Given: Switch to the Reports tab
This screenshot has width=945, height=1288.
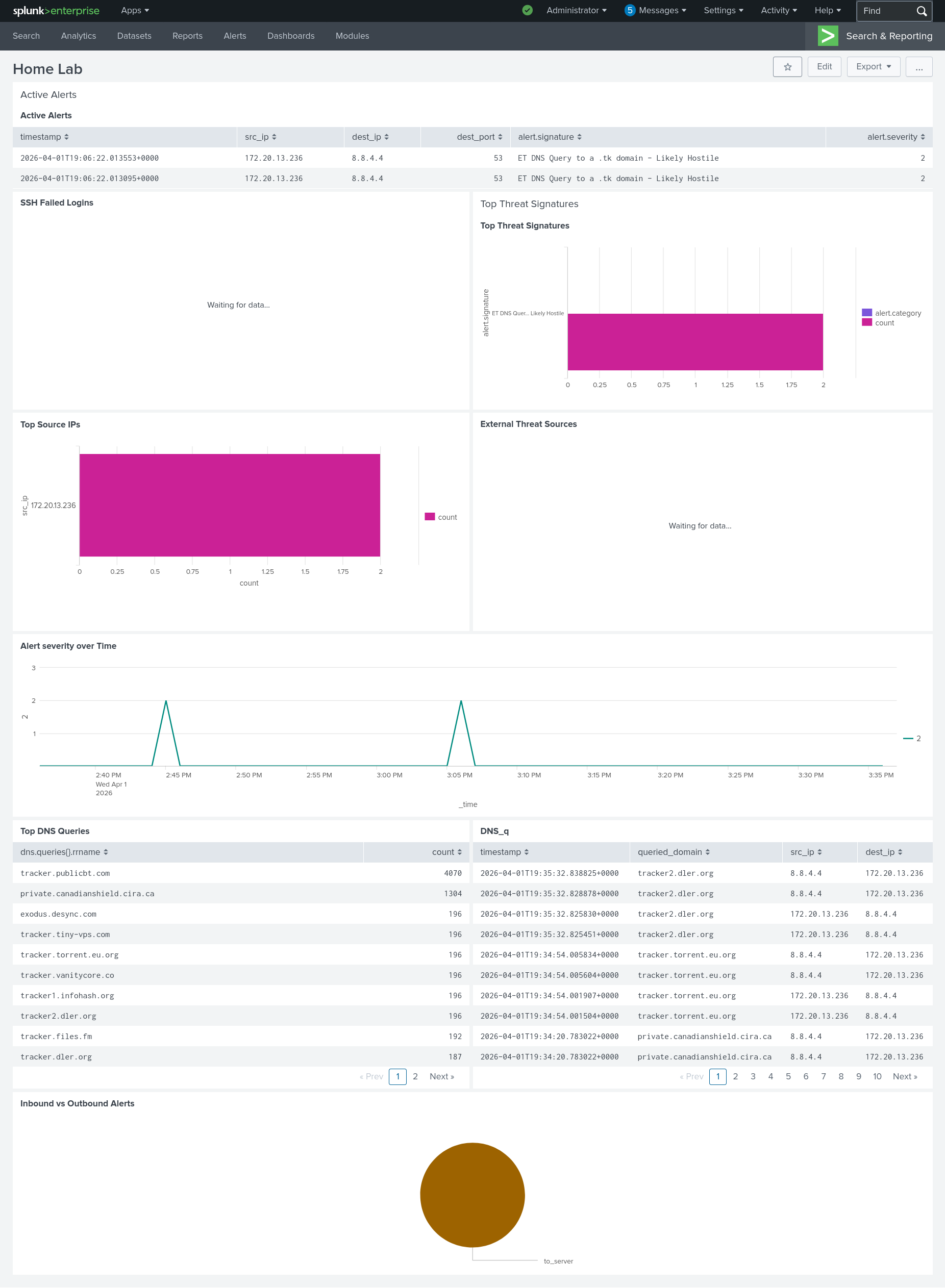Looking at the screenshot, I should coord(188,36).
